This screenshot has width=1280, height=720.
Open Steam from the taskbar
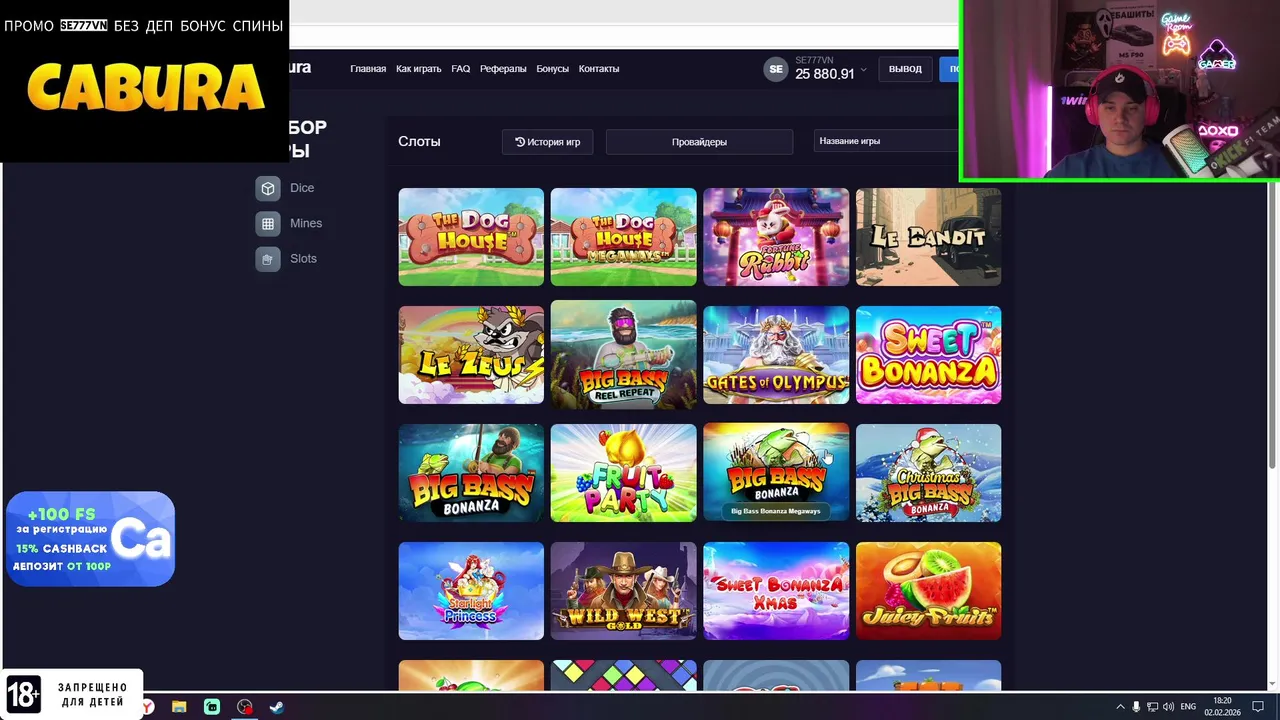tap(277, 707)
